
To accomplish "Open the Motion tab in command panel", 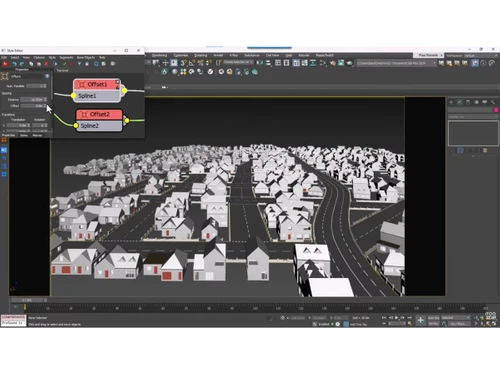I will click(x=476, y=102).
